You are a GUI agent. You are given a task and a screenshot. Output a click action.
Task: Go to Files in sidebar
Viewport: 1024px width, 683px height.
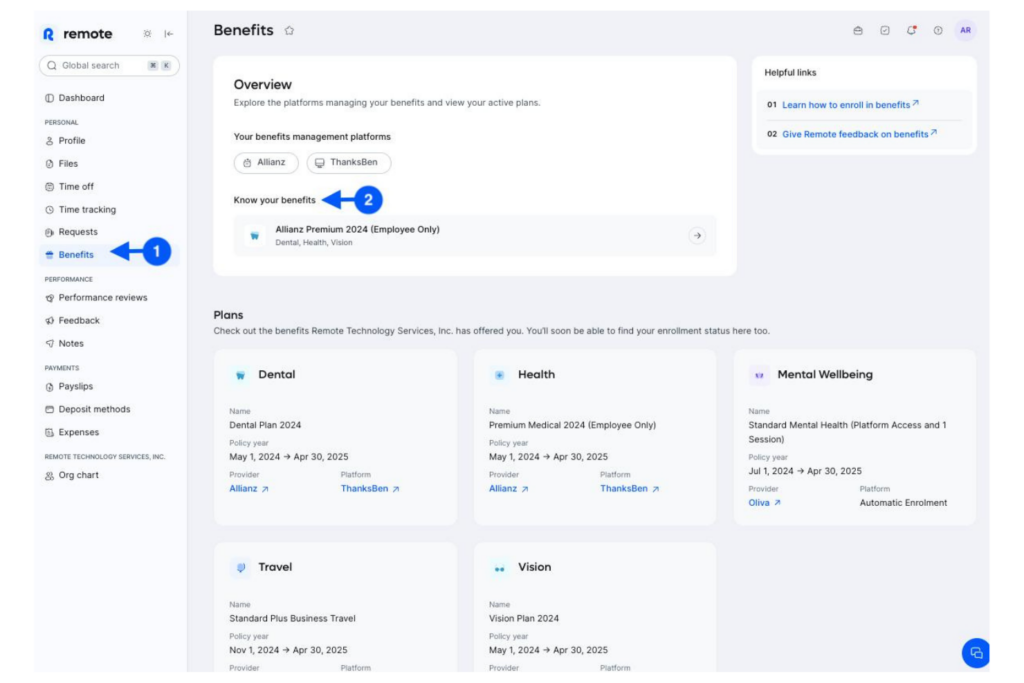68,163
